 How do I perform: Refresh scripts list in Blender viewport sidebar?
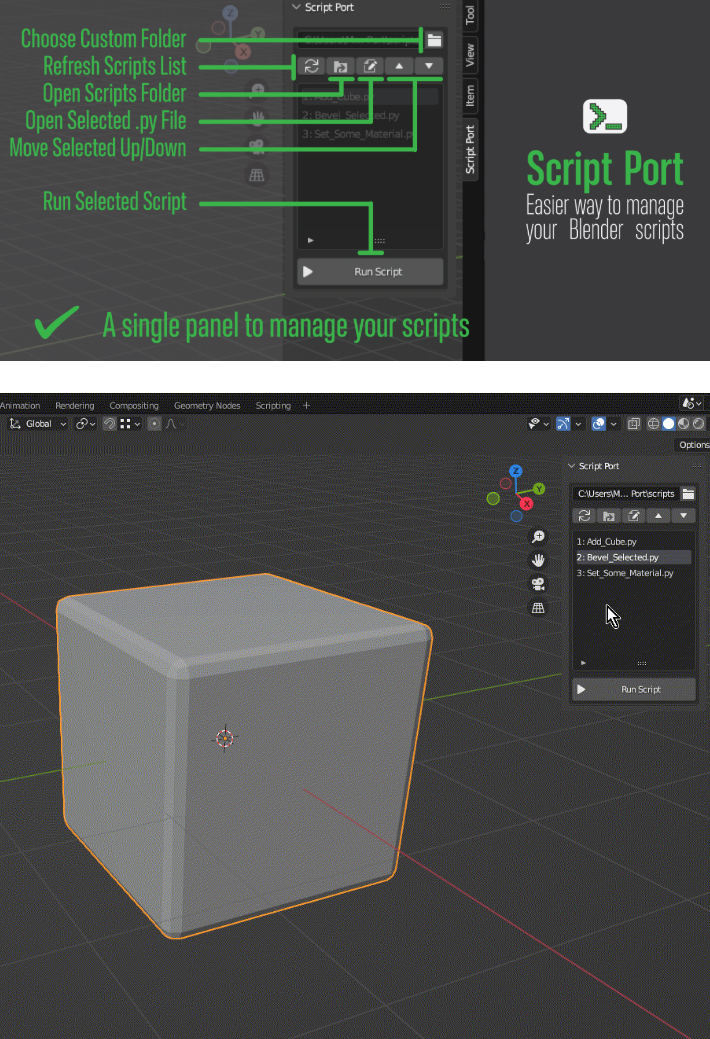pyautogui.click(x=584, y=516)
